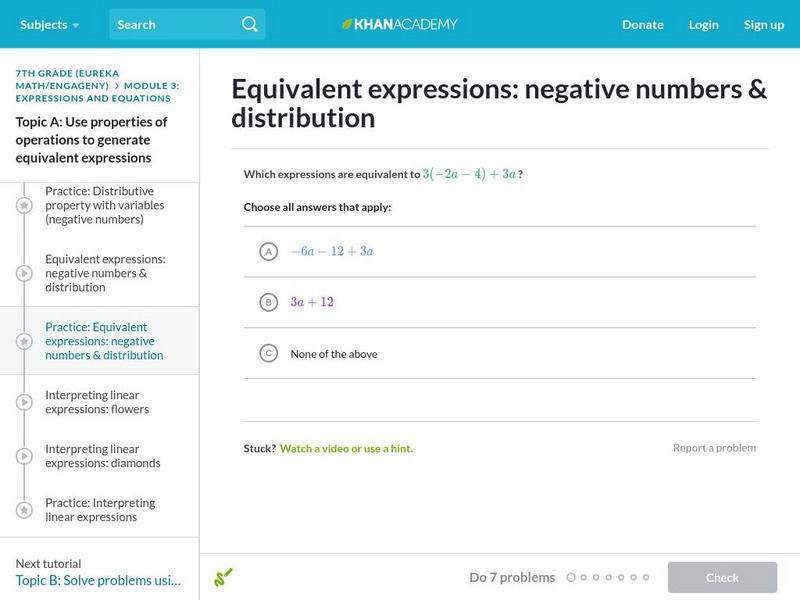
Task: Open 7th Grade Eureka Math breadcrumb
Action: [62, 79]
